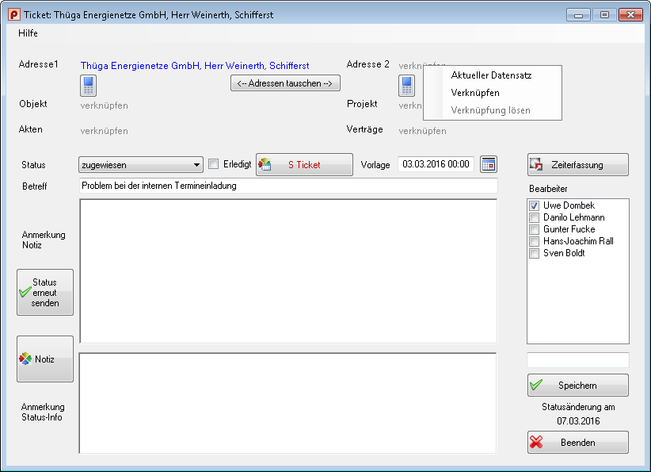Check Gunter Fucke as Bearbeiter
The width and height of the screenshot is (651, 472).
point(534,230)
